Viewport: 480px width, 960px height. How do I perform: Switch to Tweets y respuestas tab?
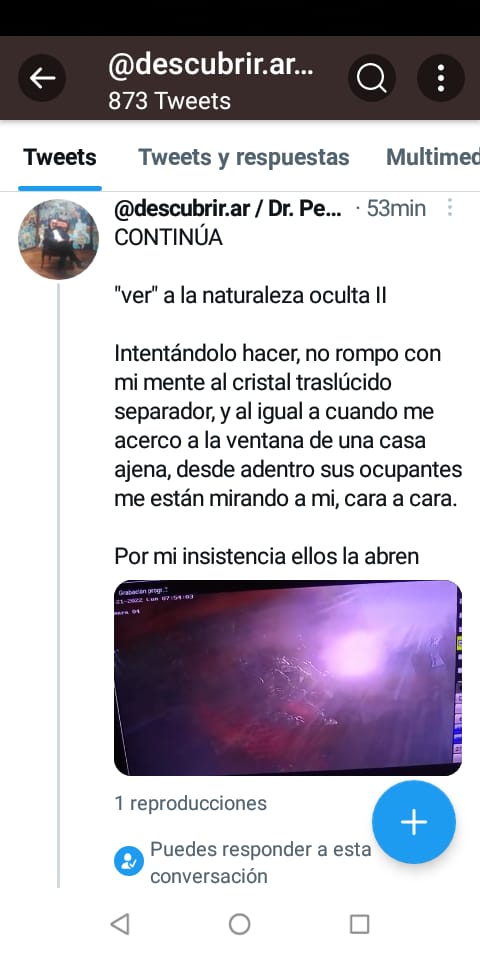pyautogui.click(x=244, y=157)
